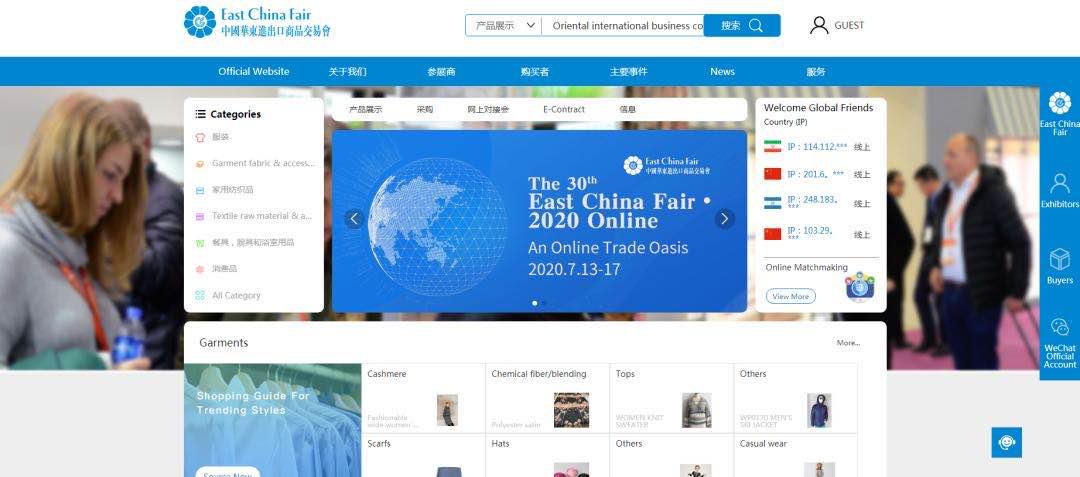Viewport: 1080px width, 477px height.
Task: Click the Iran flag next to IP 114.112
Action: (773, 147)
